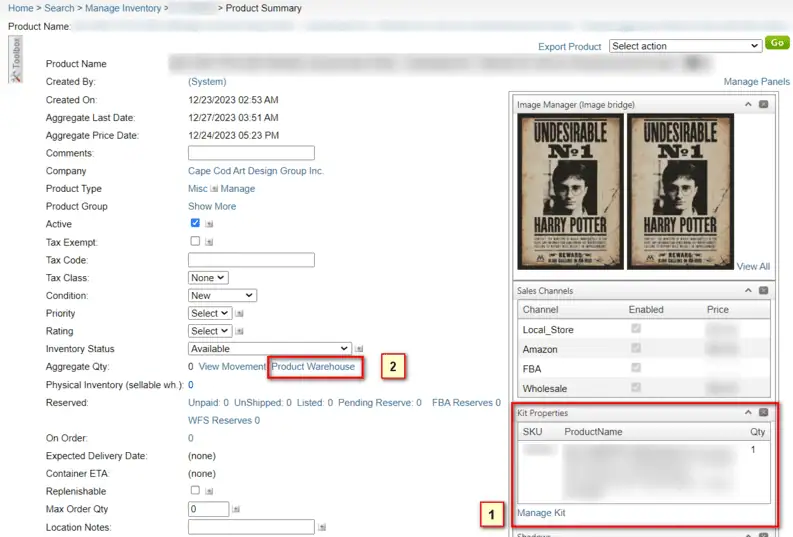Toggle the Replenishable checkbox
This screenshot has height=537, width=793.
tap(195, 490)
